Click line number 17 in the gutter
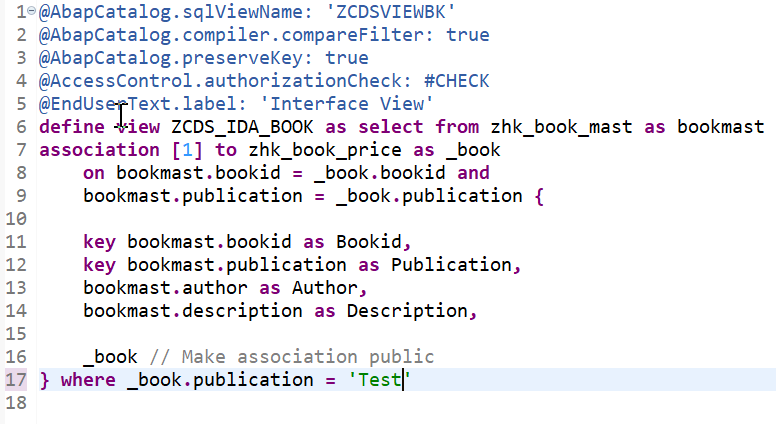The image size is (776, 424). click(x=15, y=380)
